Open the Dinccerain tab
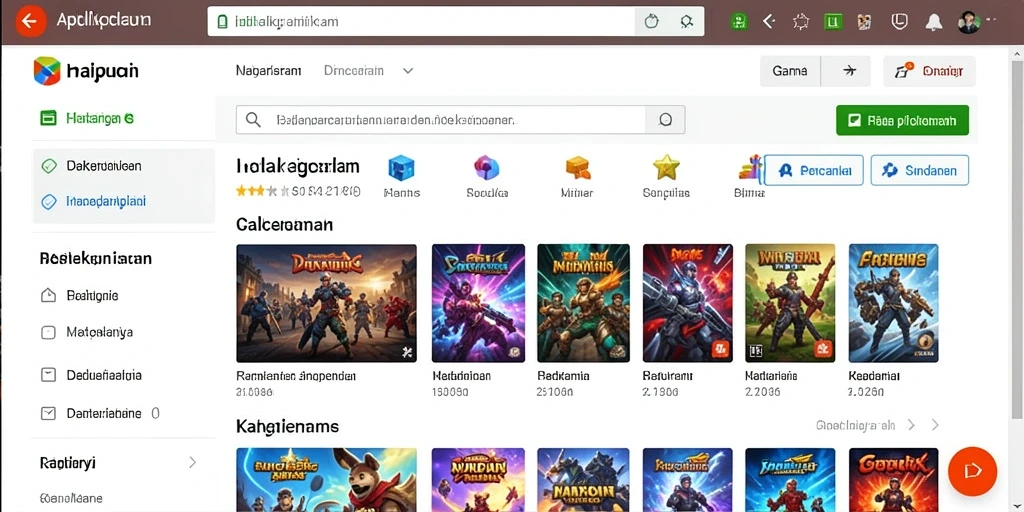 pos(354,71)
